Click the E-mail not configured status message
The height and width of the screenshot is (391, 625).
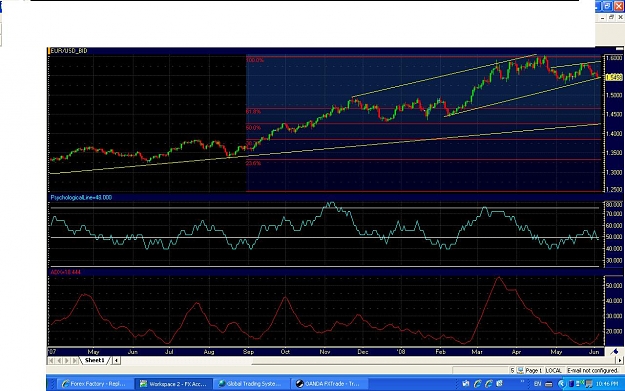tap(593, 370)
